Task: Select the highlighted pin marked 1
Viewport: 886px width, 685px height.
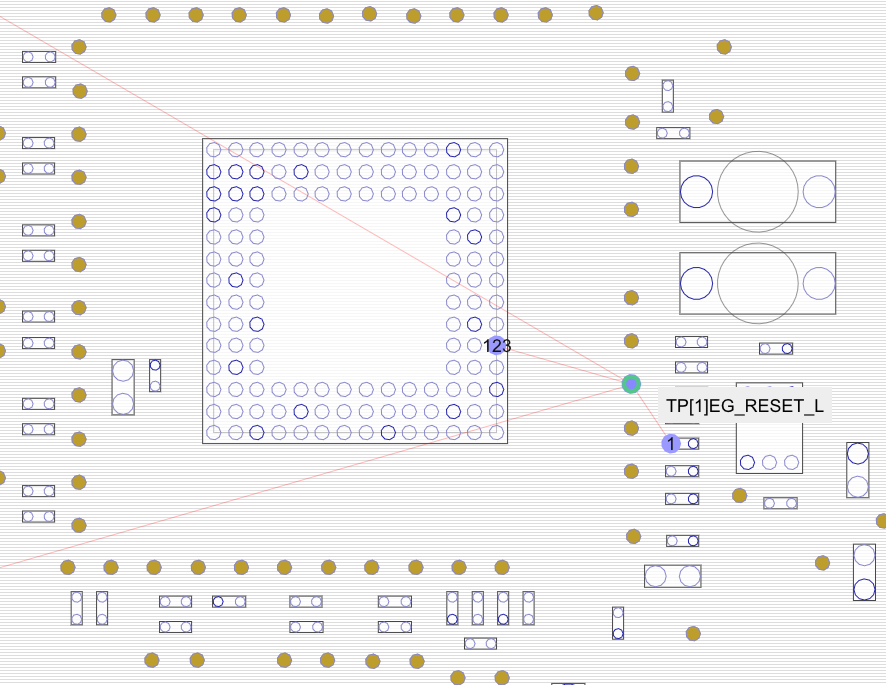Action: (x=671, y=443)
